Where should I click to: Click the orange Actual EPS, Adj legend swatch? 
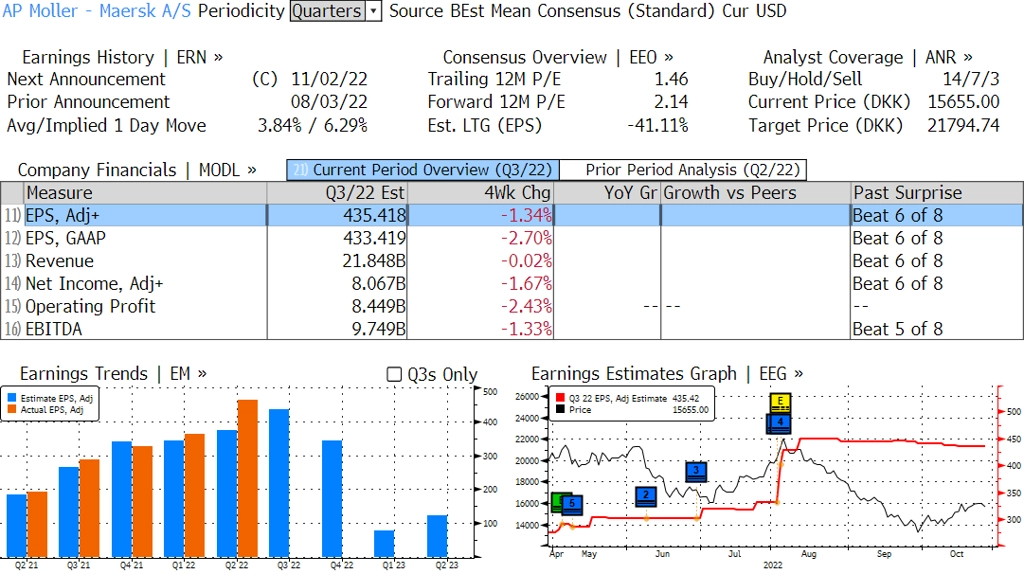pos(12,409)
